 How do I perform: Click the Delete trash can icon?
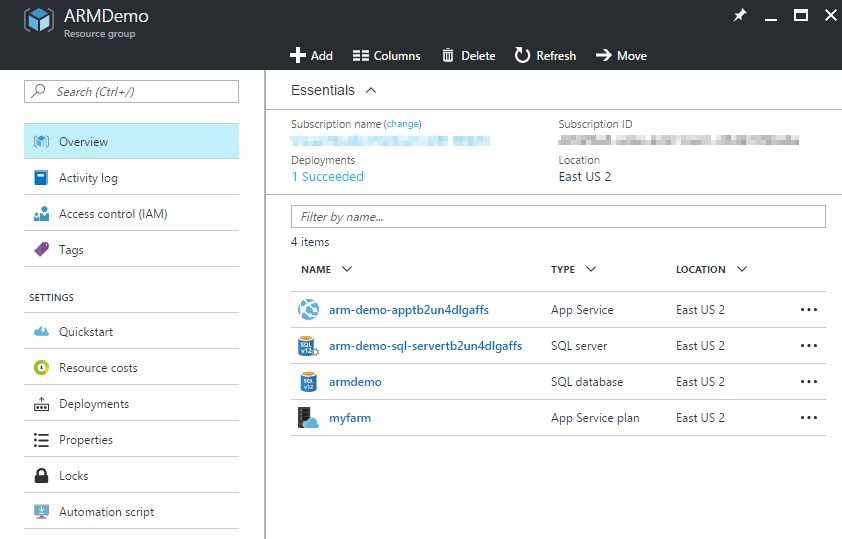click(x=447, y=55)
